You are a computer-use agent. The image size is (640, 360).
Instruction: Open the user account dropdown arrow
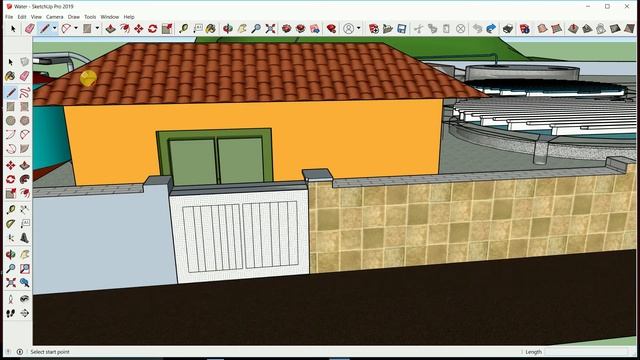point(358,28)
